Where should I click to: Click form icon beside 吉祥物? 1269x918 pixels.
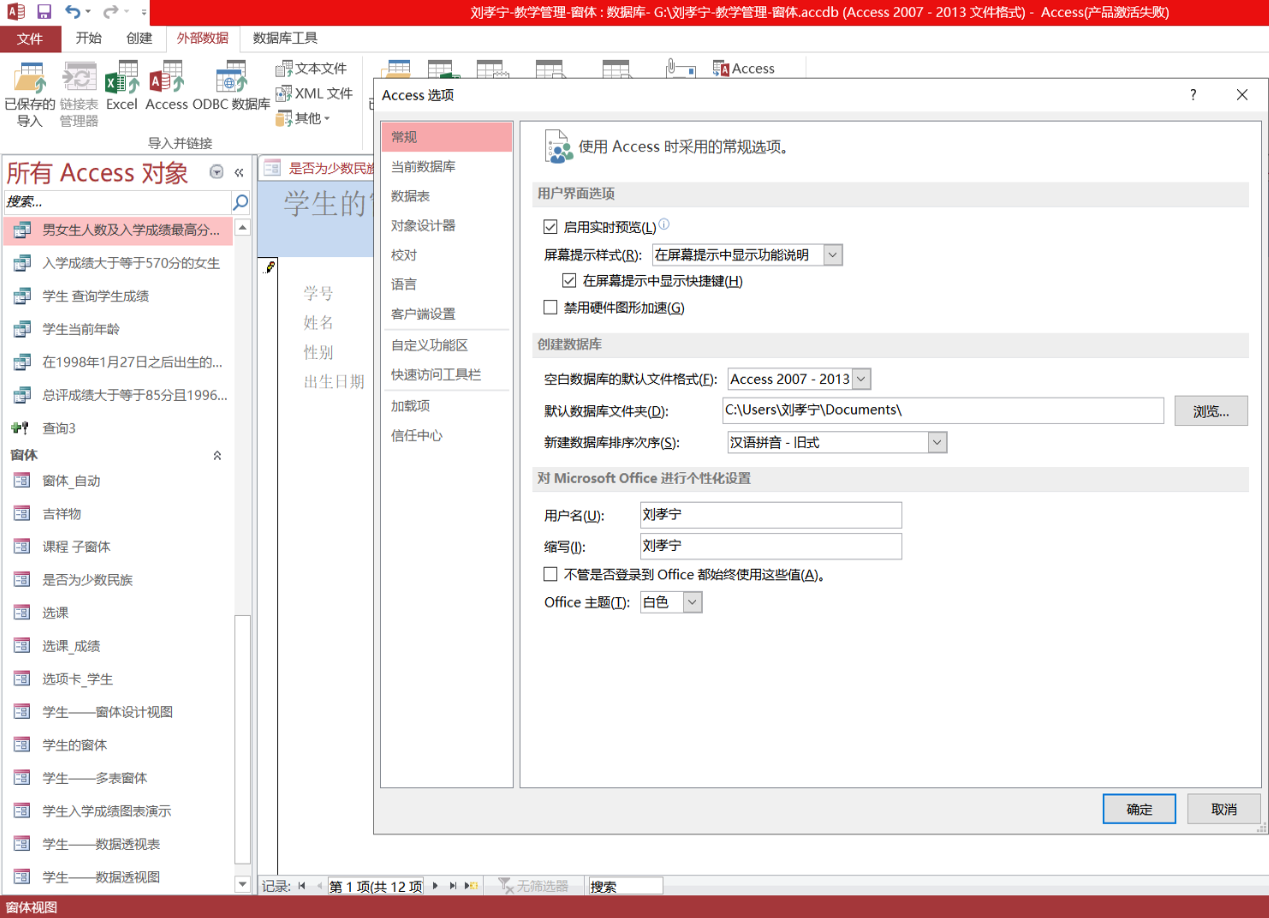(x=21, y=514)
